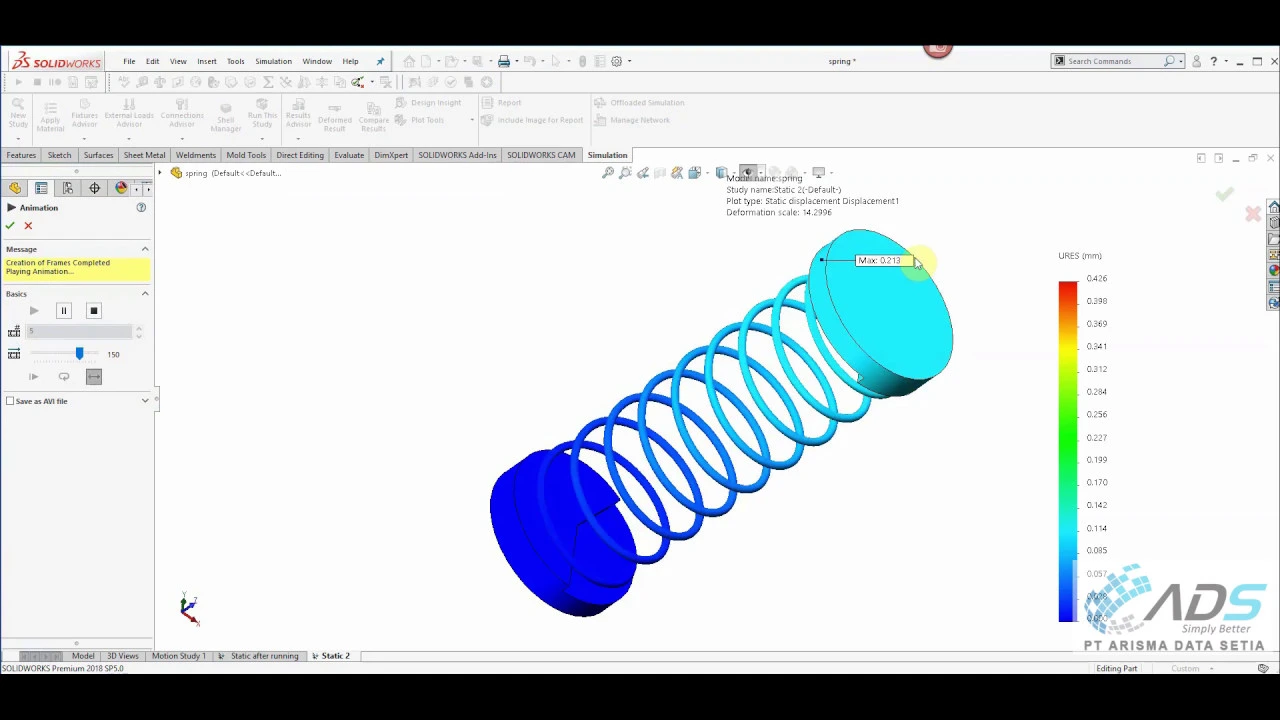The width and height of the screenshot is (1280, 720).
Task: Open the user Login icon
Action: click(1196, 61)
